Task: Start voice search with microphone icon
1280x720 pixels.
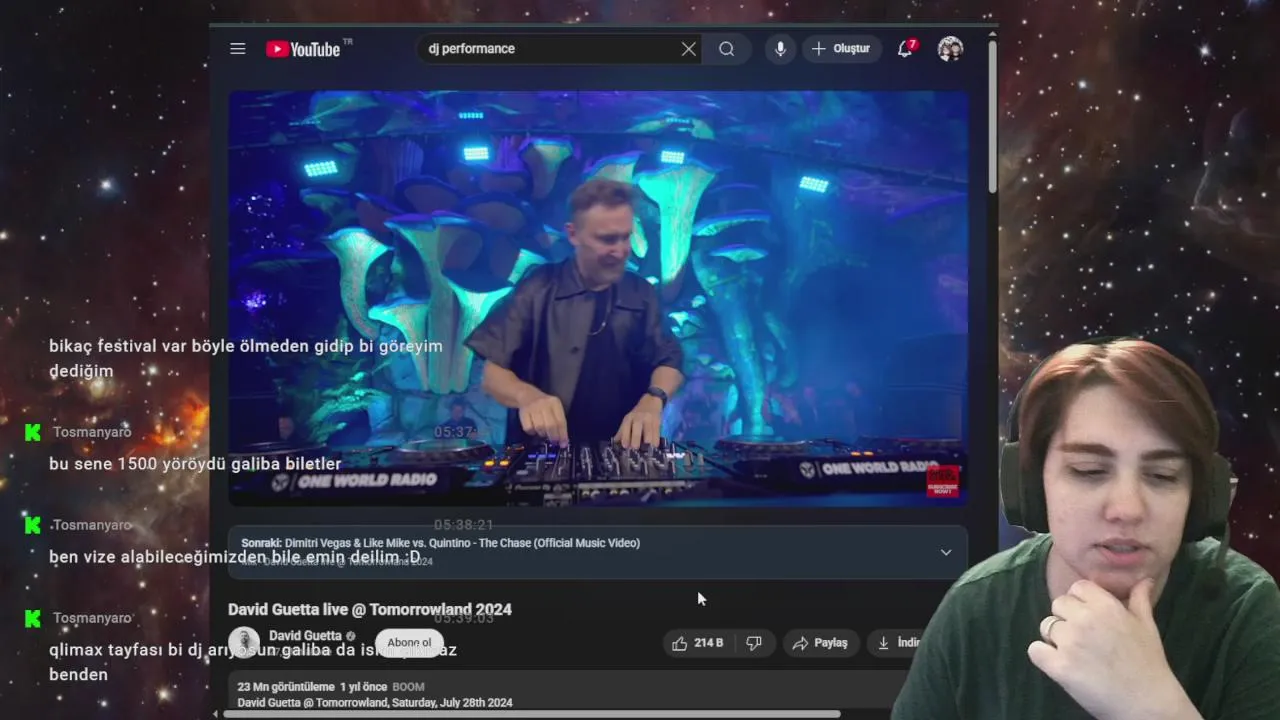Action: pos(780,49)
